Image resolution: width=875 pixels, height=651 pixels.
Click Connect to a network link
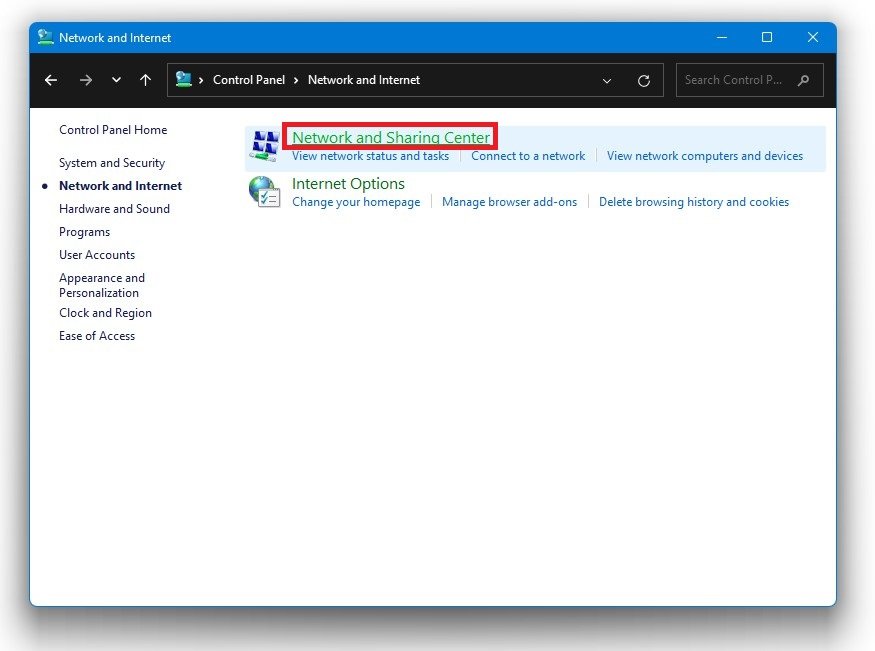pyautogui.click(x=528, y=156)
